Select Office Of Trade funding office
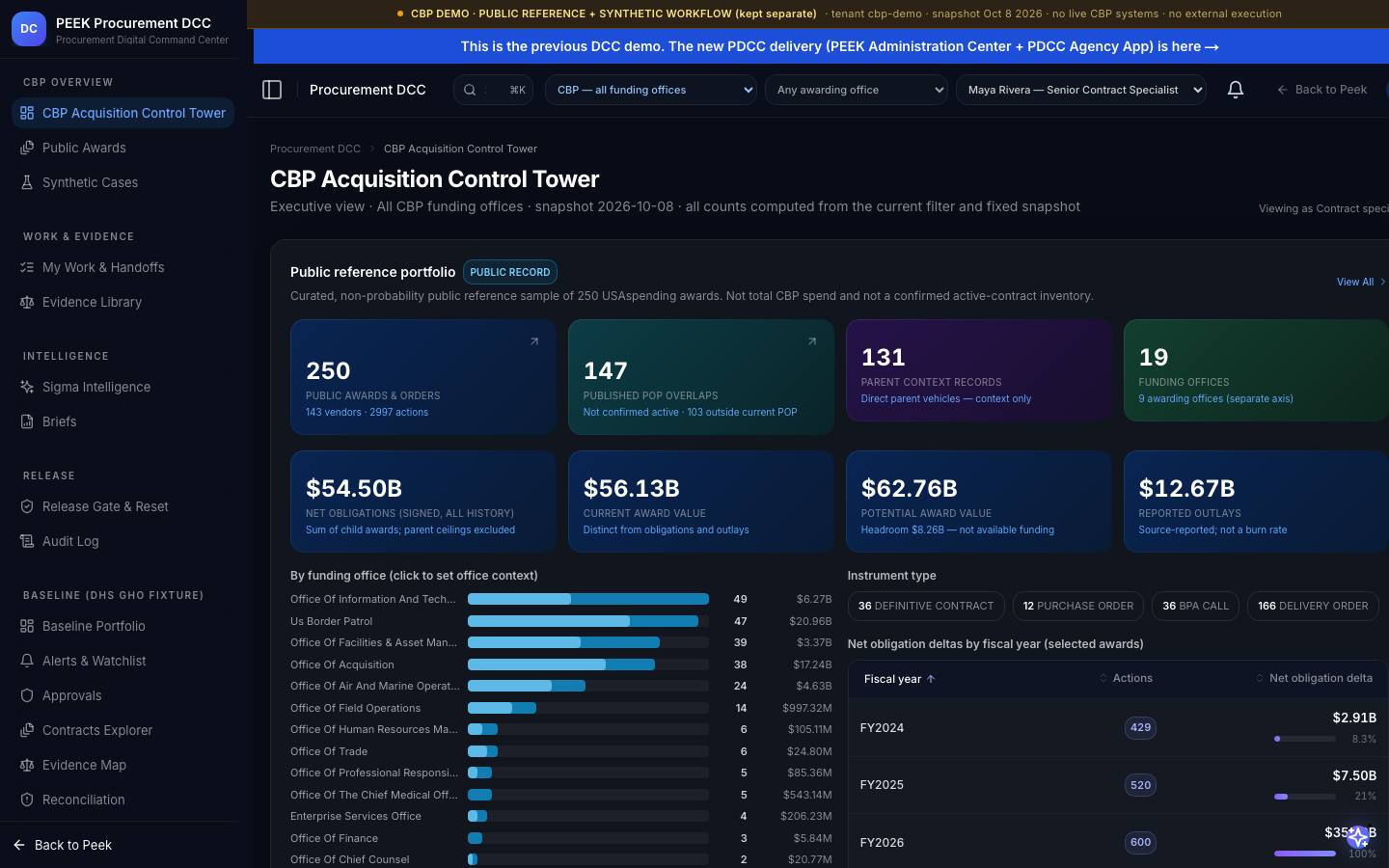 [561, 751]
